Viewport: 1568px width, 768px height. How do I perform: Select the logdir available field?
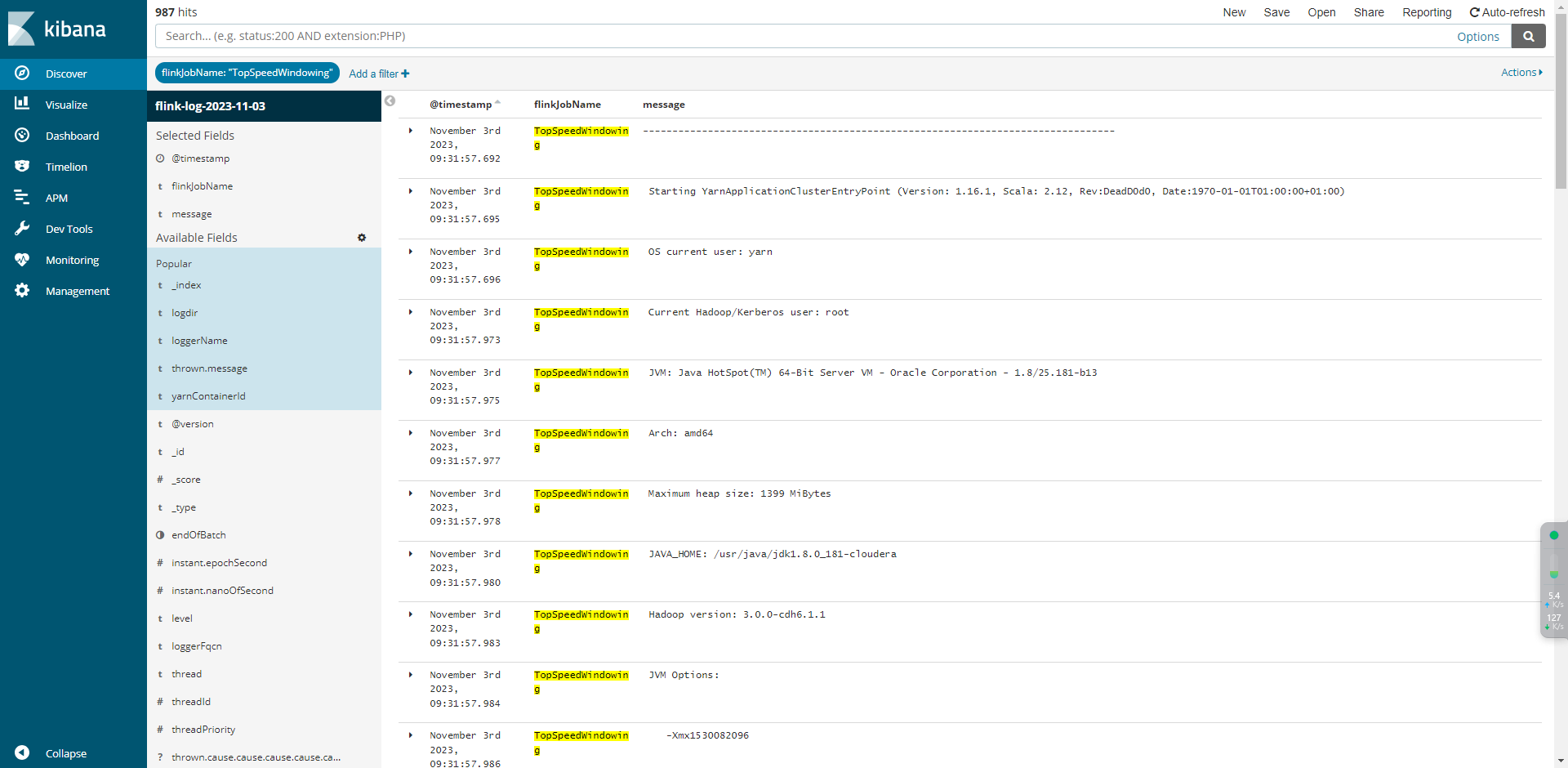(185, 313)
